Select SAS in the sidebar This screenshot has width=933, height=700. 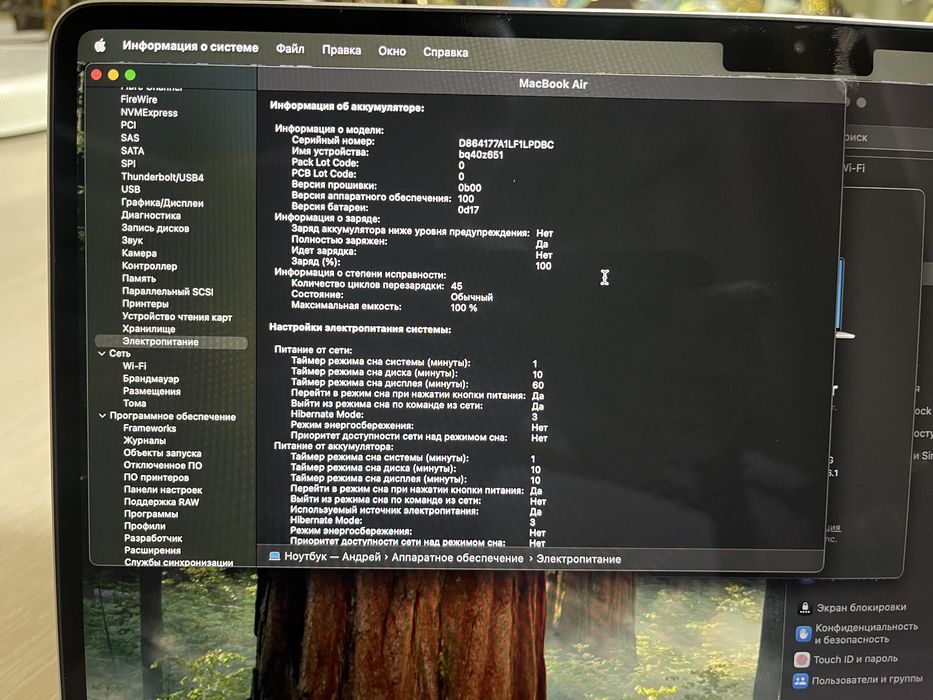pyautogui.click(x=130, y=138)
